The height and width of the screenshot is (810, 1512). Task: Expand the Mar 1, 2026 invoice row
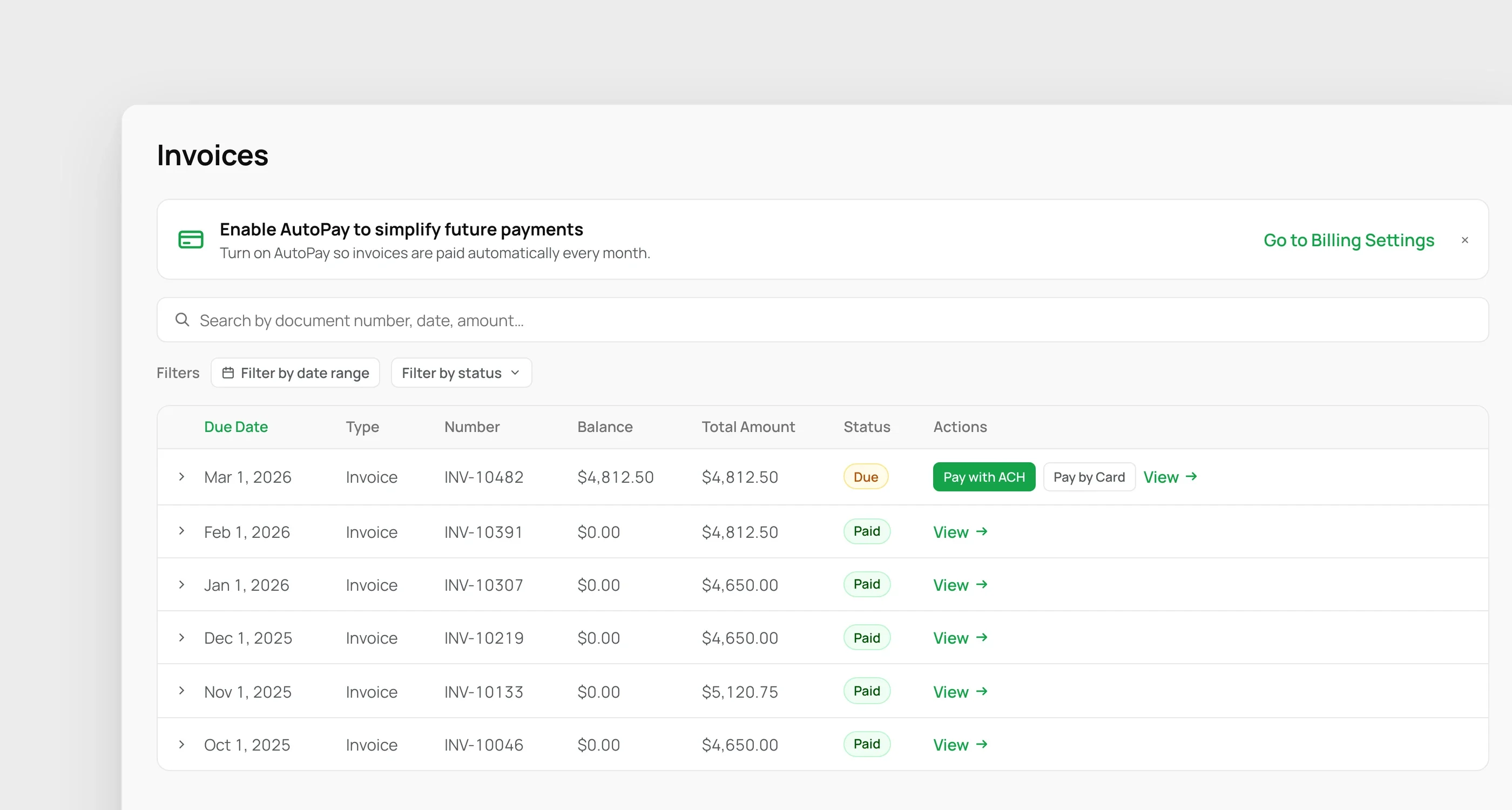coord(181,477)
